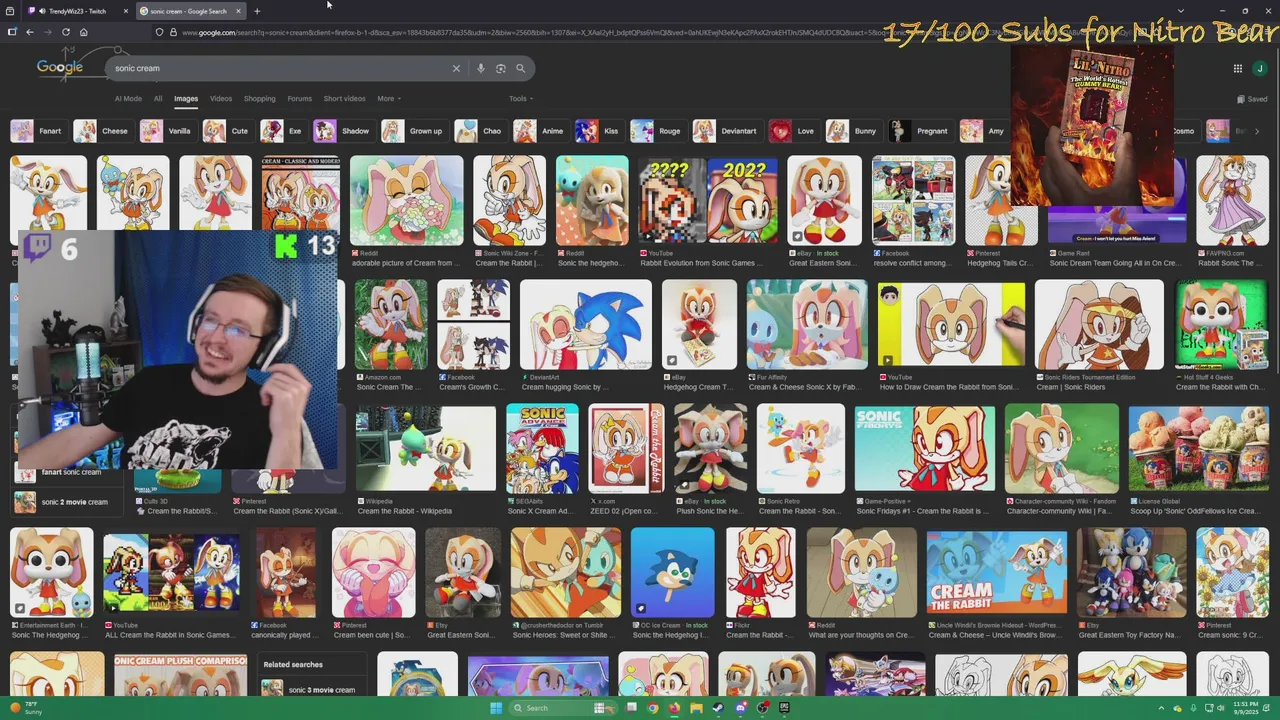Open the list all tabs chevron
Viewport: 1280px width, 720px height.
(x=1179, y=11)
